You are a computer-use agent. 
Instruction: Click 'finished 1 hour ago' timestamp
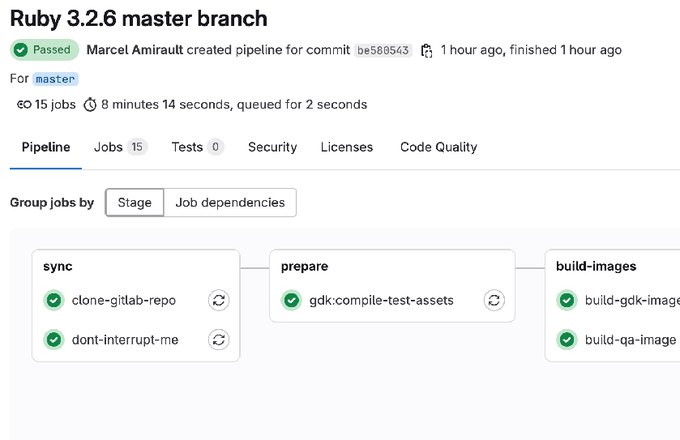pos(566,50)
